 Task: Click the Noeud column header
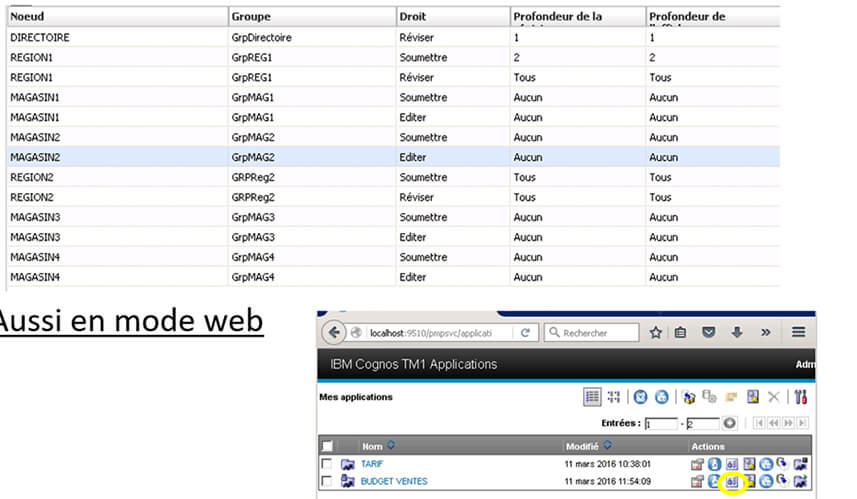point(118,16)
